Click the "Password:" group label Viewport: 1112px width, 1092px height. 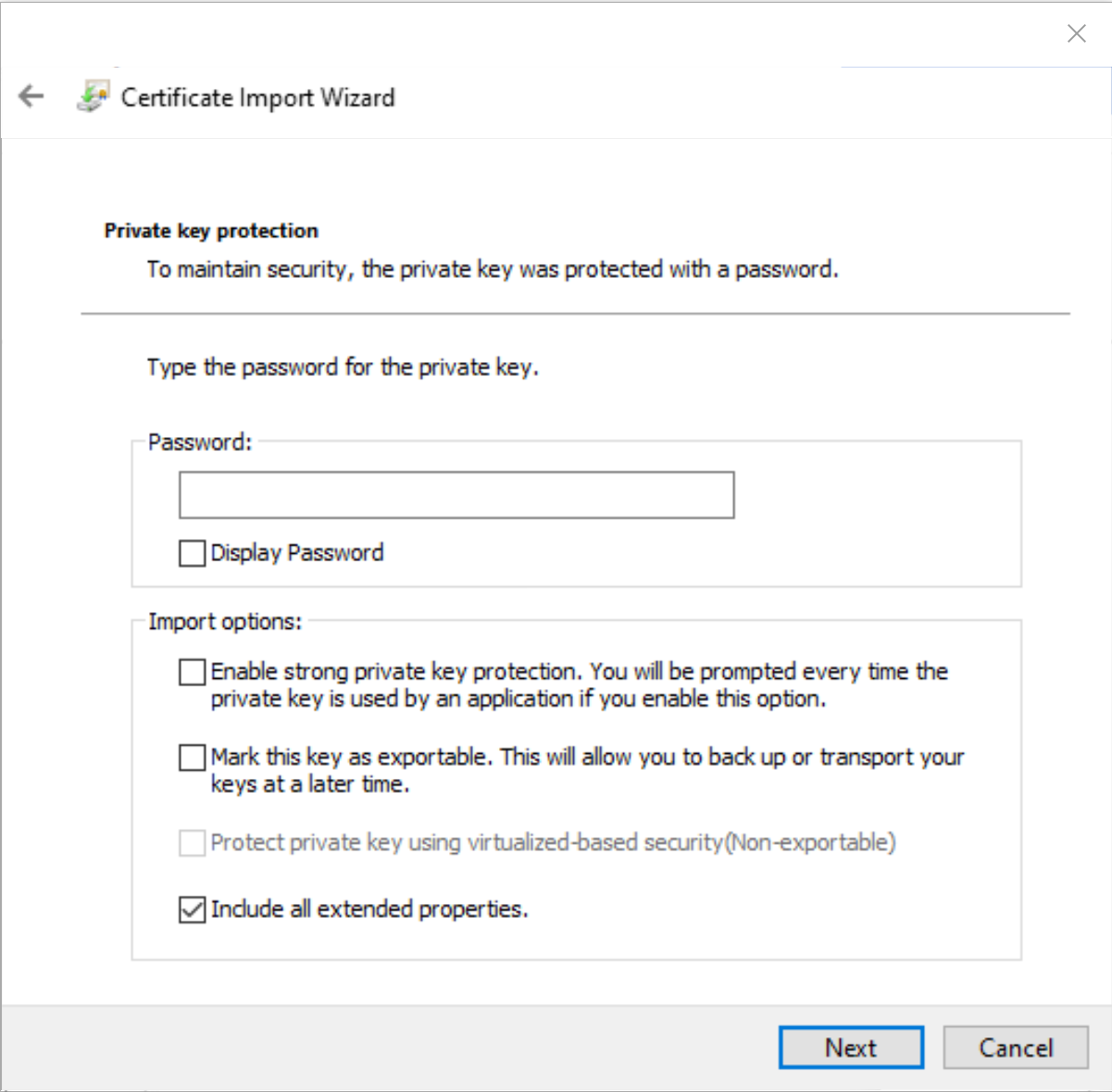click(x=200, y=443)
